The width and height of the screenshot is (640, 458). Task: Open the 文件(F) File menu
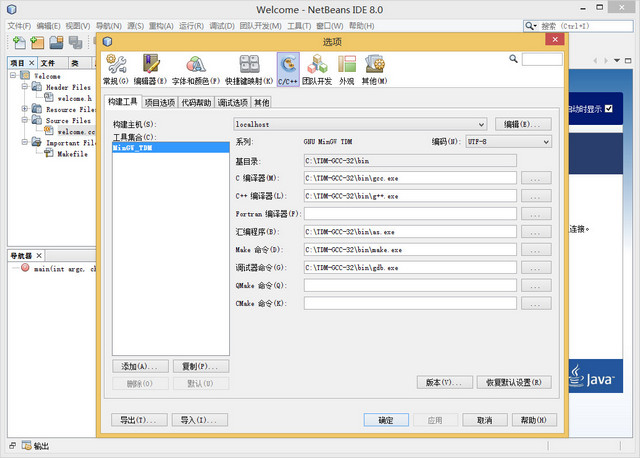click(19, 26)
